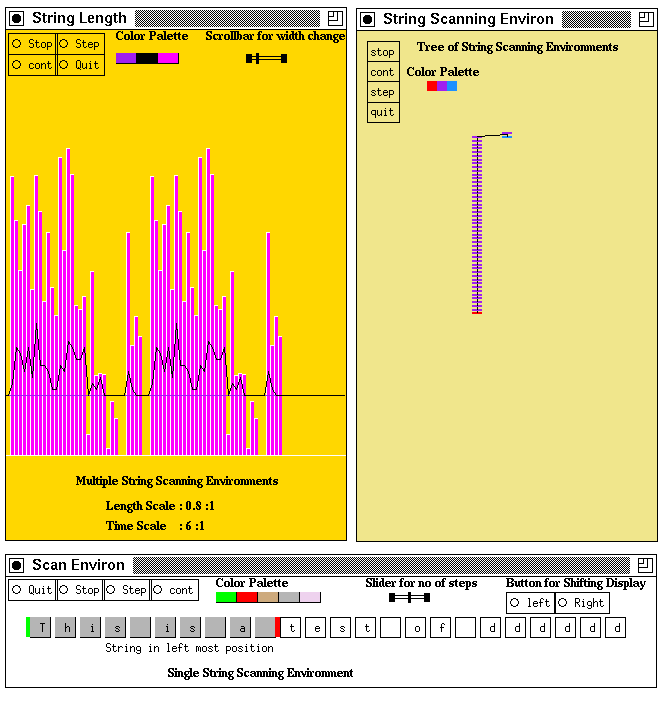The image size is (667, 703).
Task: Click quit in String Scanning Environ window
Action: 382,112
